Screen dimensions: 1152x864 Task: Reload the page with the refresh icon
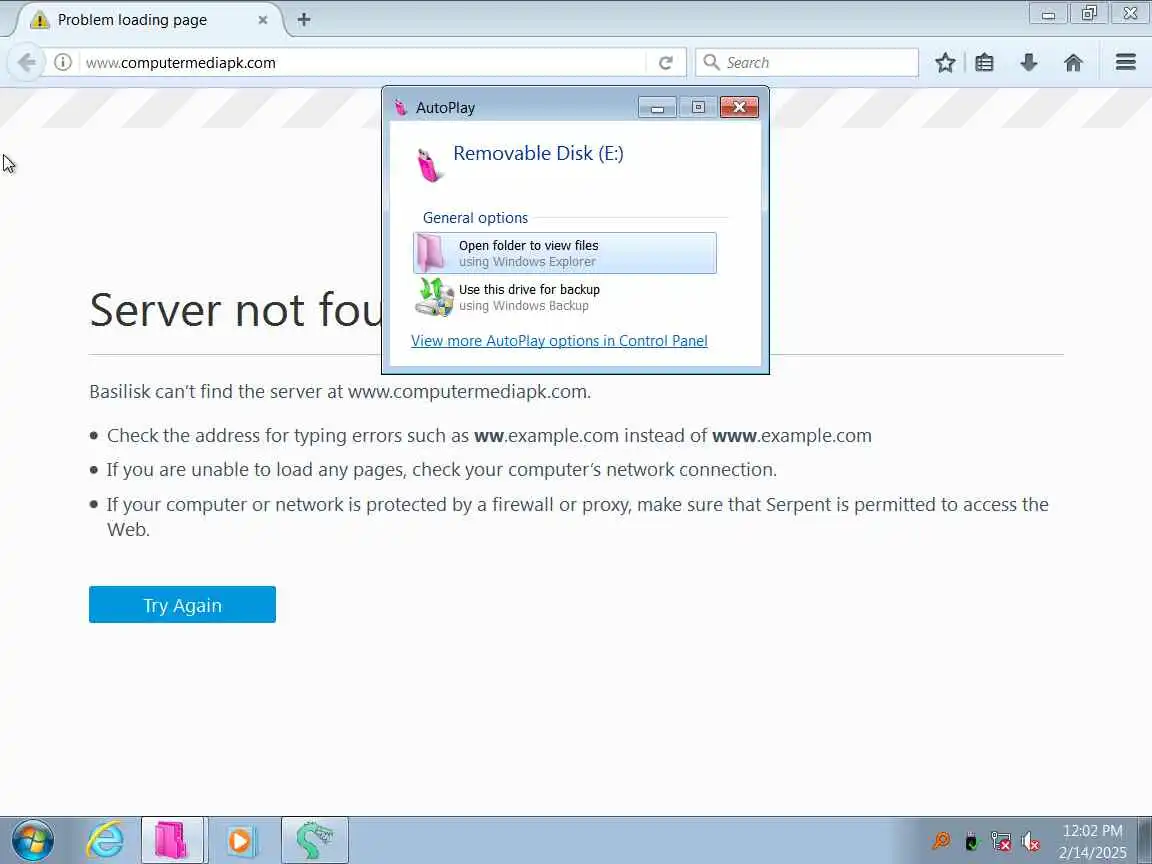coord(666,63)
